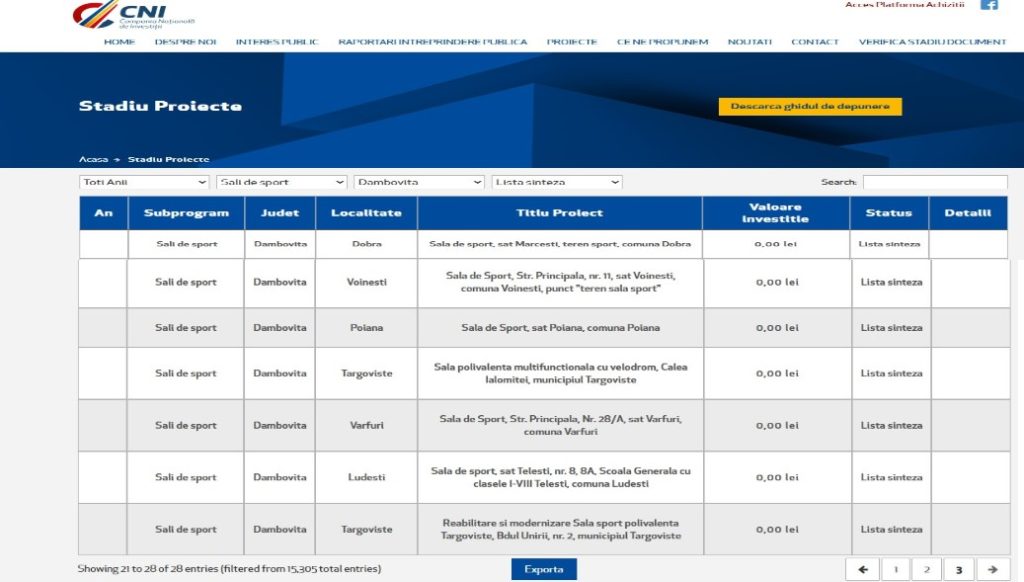The height and width of the screenshot is (582, 1024).
Task: Sort by Valoare investitie column header
Action: point(776,213)
